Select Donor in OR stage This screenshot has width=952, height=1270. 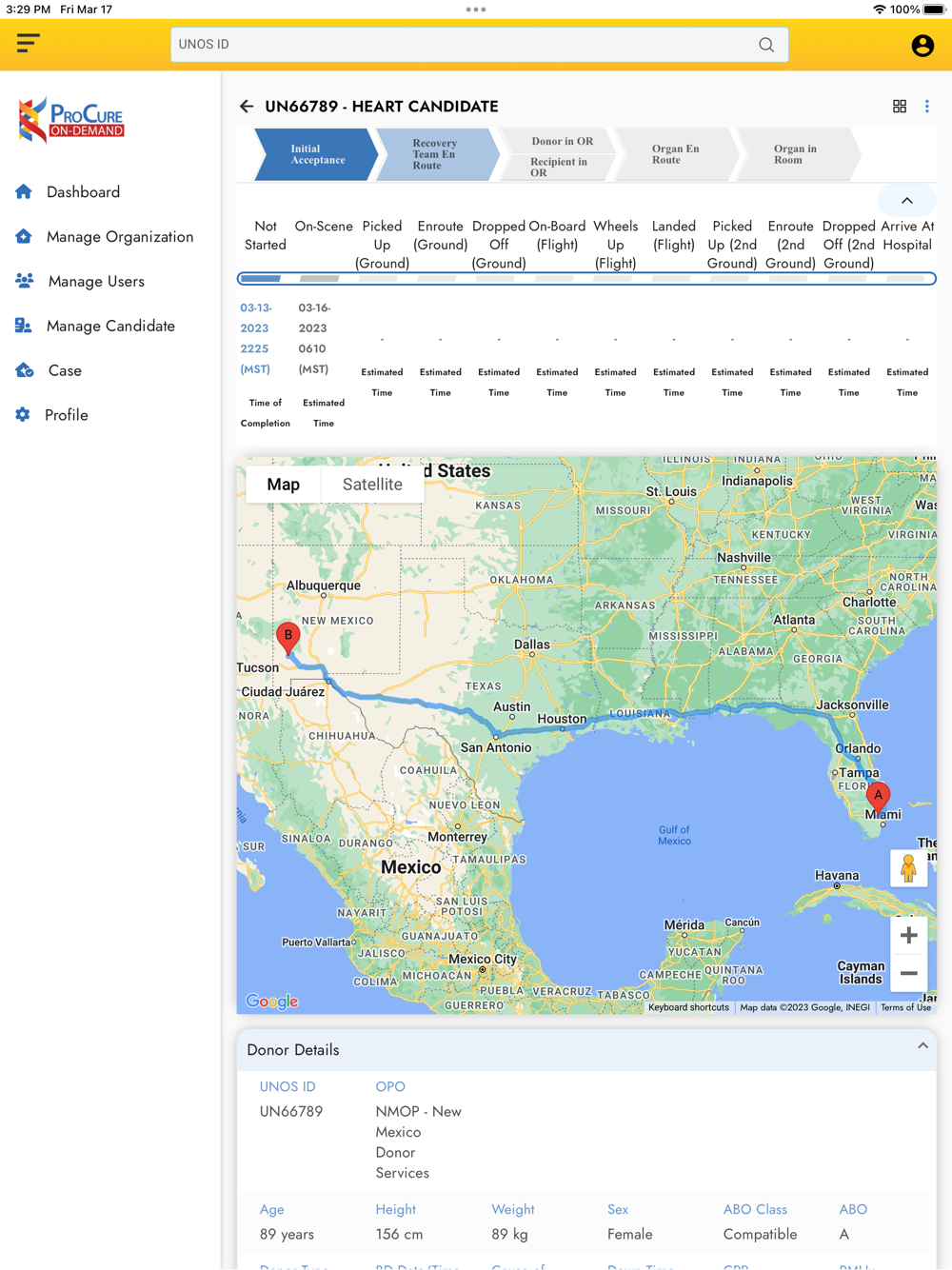tap(562, 141)
